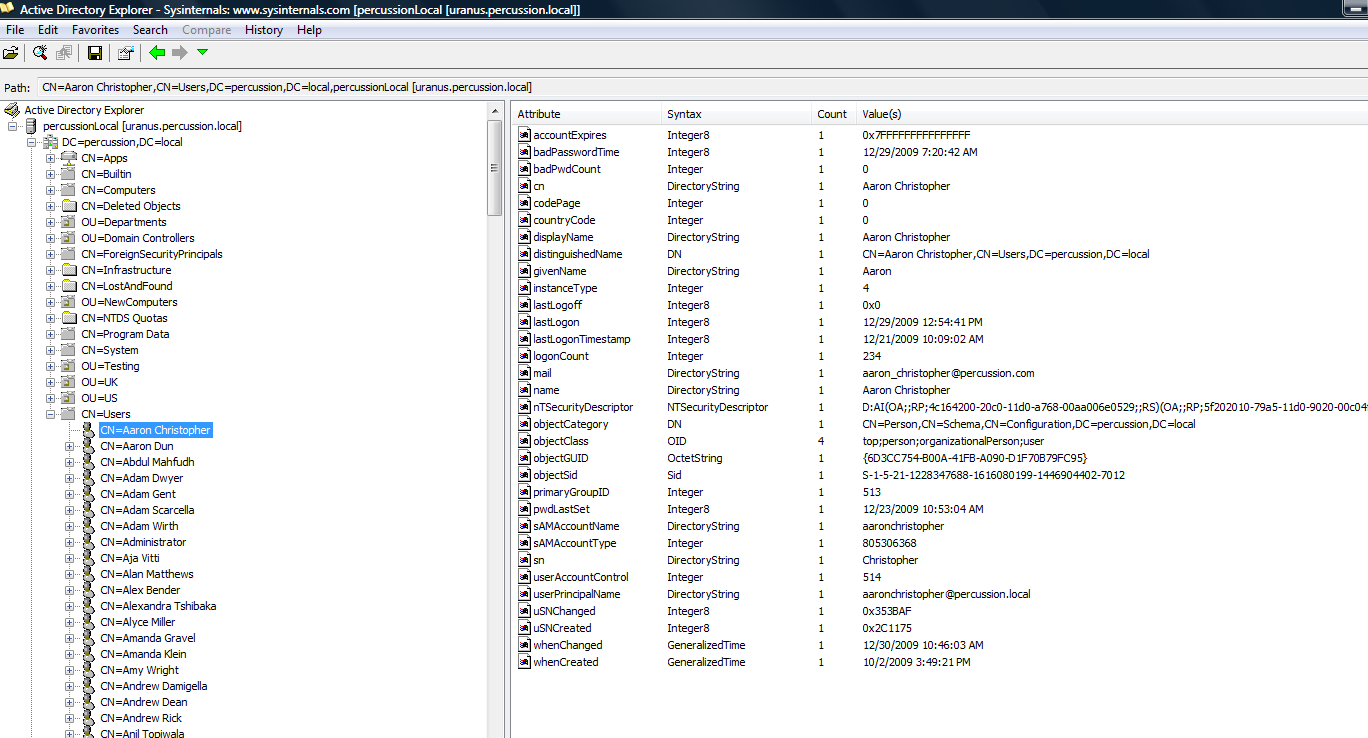Select CN=Infrastructure tree item
1368x738 pixels.
tap(126, 270)
